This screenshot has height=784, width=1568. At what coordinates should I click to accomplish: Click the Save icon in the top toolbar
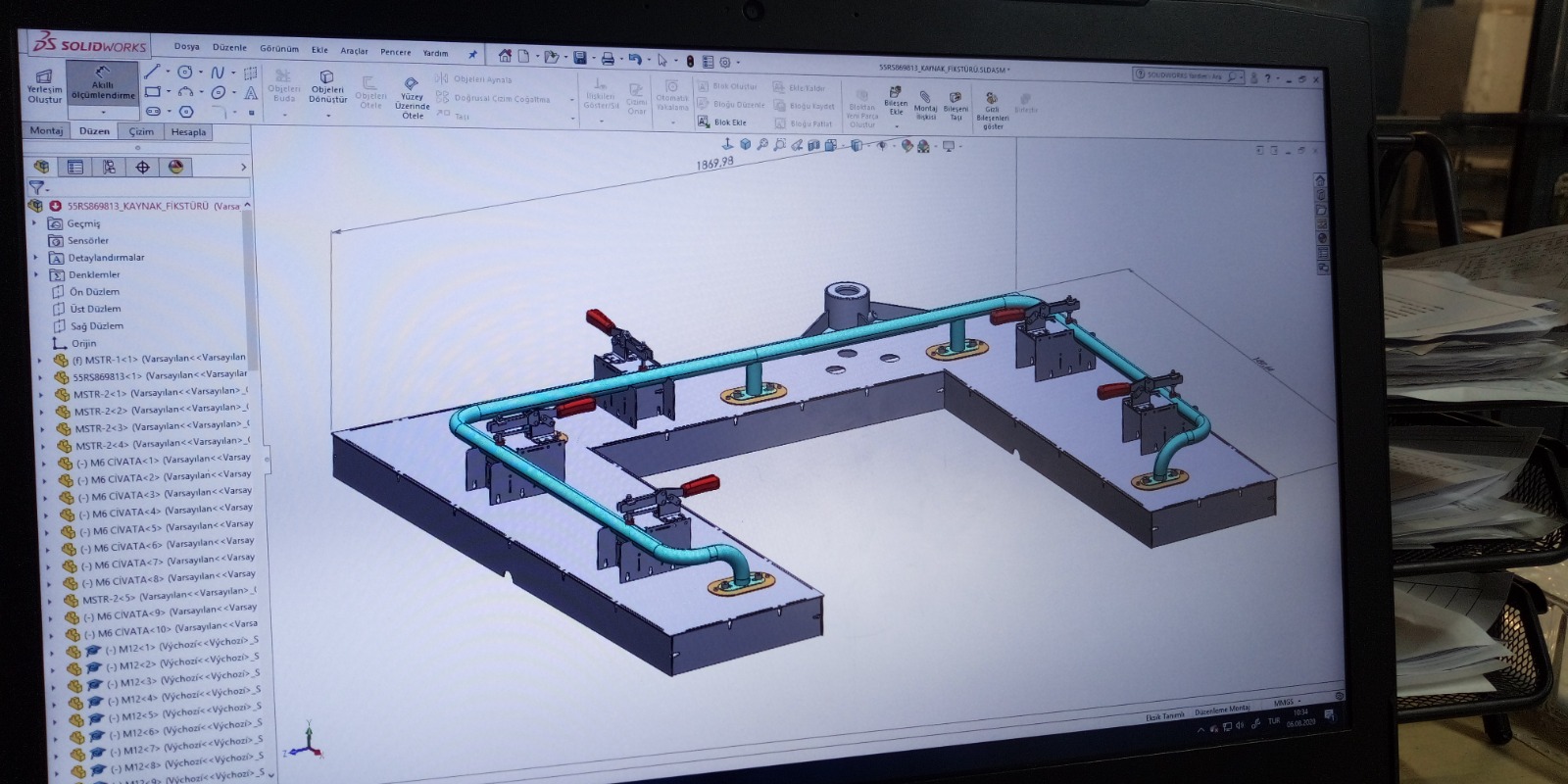pos(580,59)
